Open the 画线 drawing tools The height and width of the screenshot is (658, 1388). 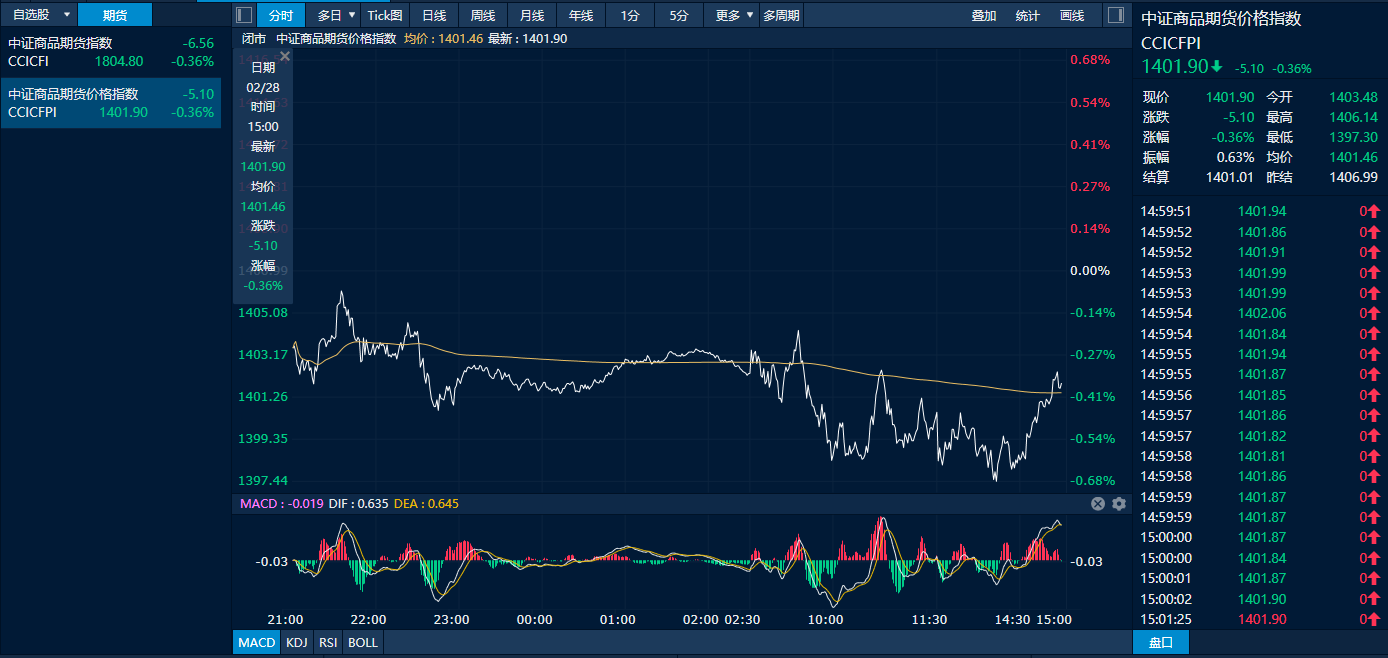[1072, 15]
